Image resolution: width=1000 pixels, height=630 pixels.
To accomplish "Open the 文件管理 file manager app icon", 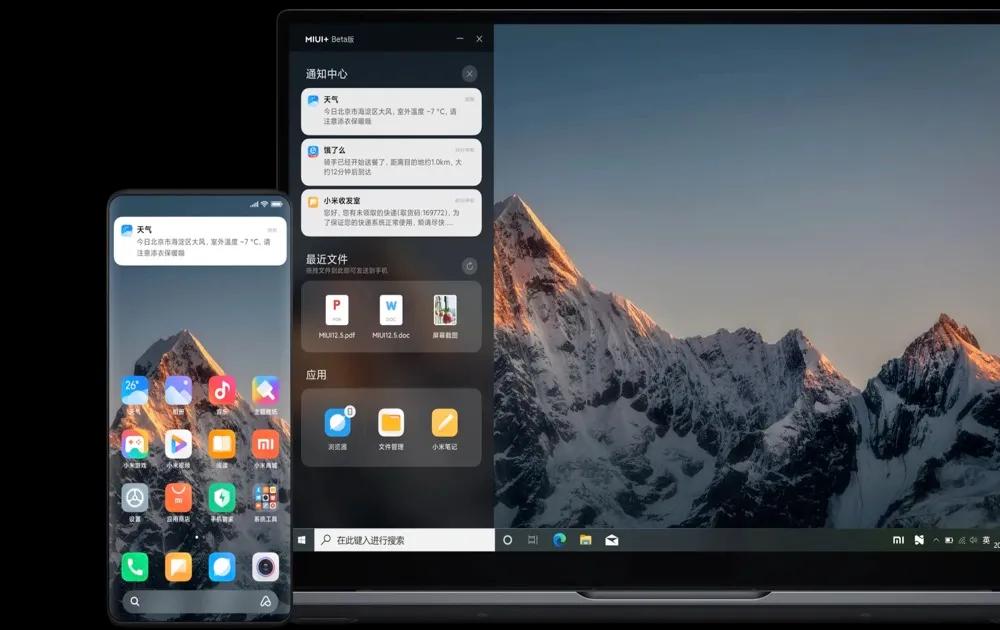I will click(x=391, y=422).
